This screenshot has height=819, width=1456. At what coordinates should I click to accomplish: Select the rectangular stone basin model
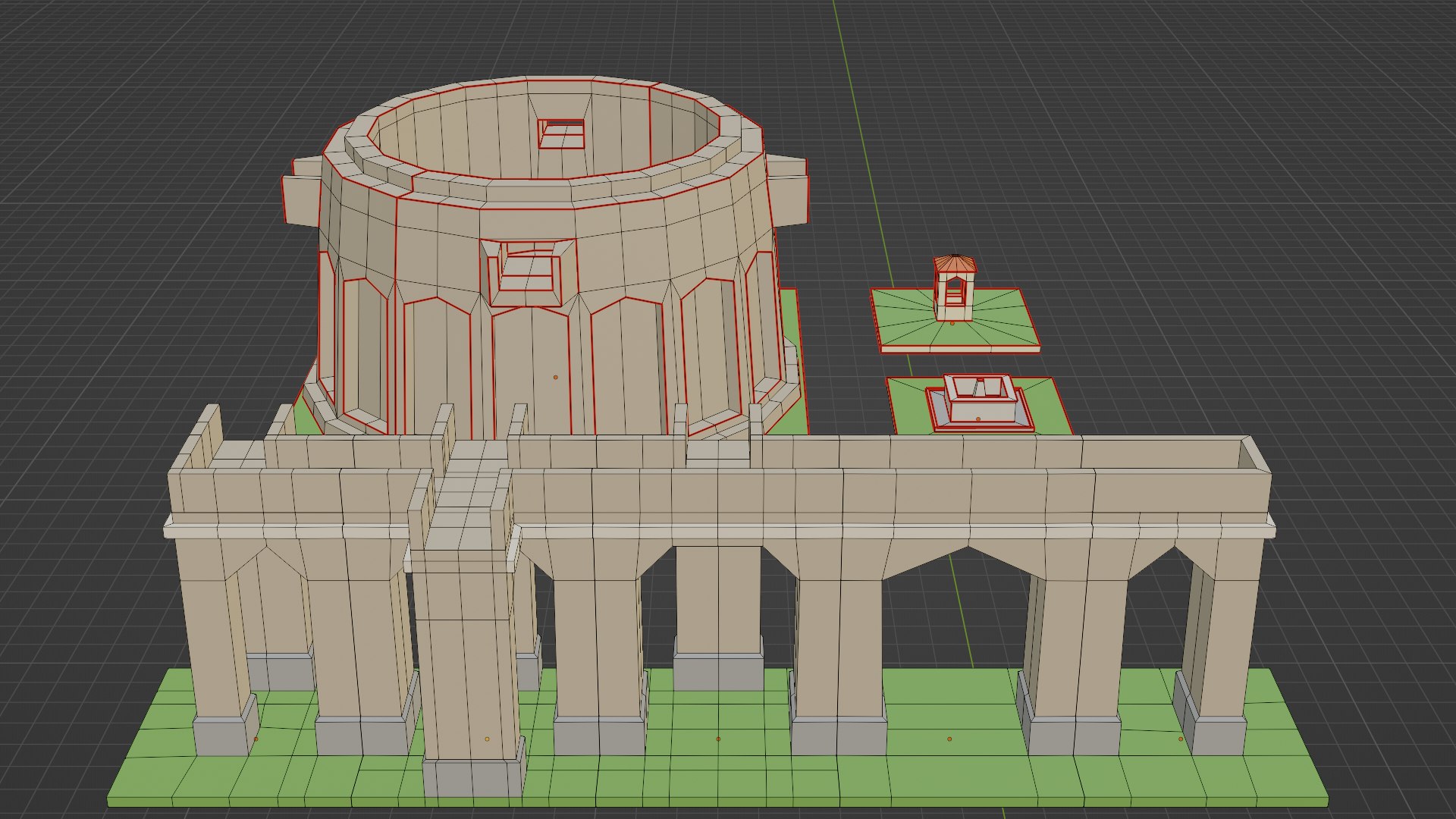tap(978, 402)
